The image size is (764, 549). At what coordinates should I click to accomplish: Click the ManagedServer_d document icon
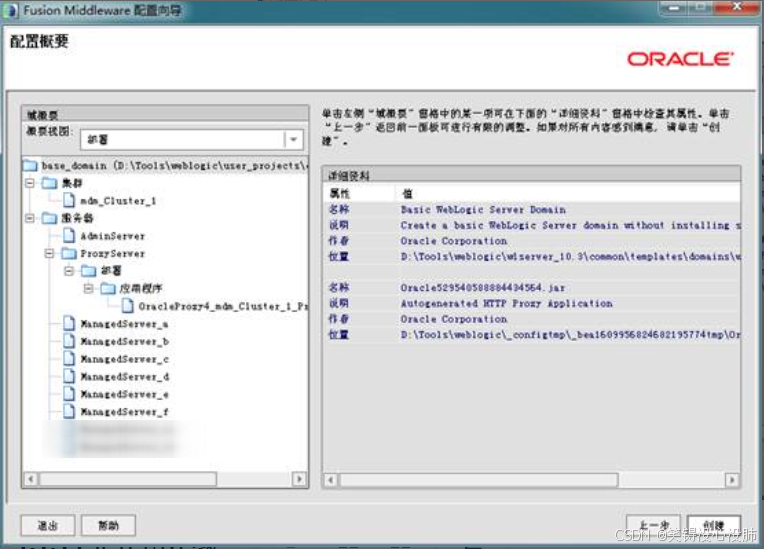coord(69,377)
